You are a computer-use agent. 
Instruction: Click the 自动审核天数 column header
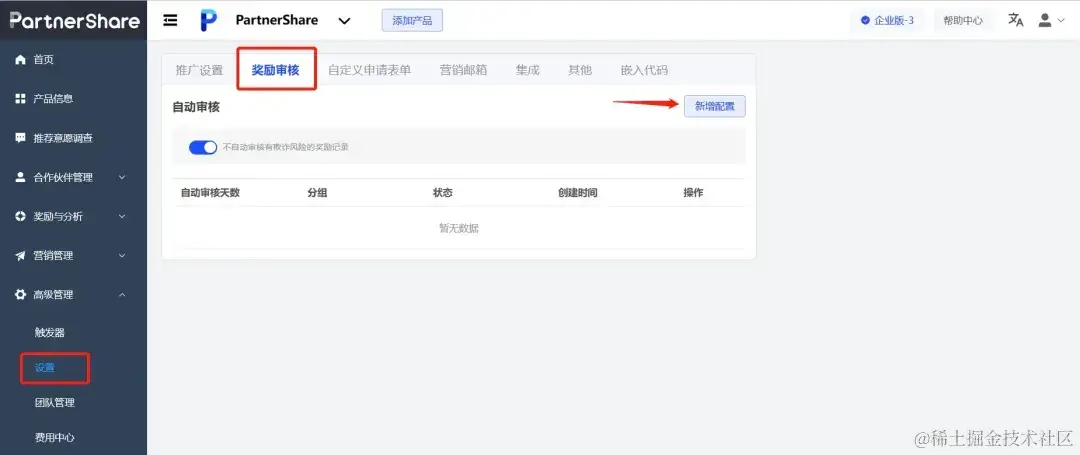tap(210, 193)
